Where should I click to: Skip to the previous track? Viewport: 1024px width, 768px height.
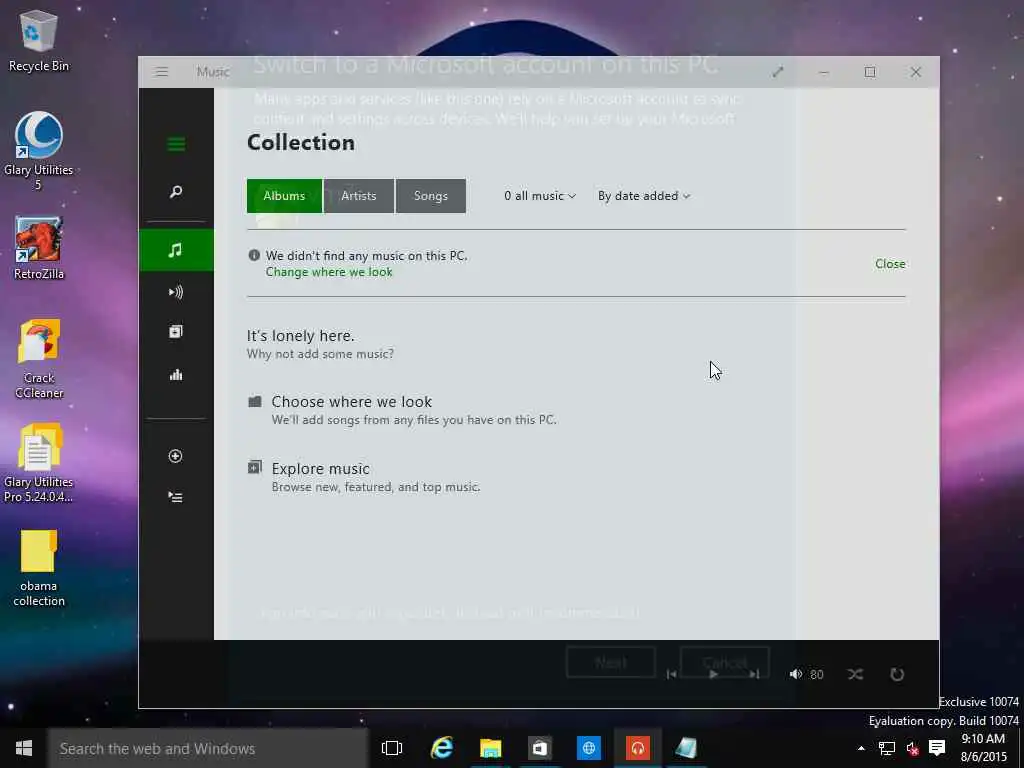pos(671,674)
